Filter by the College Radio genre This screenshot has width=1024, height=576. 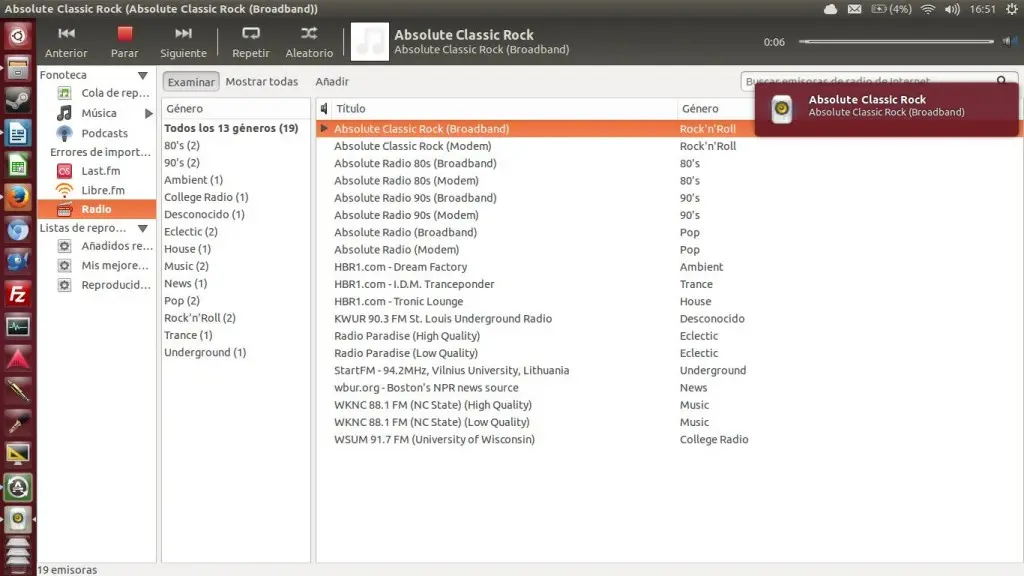(x=206, y=197)
